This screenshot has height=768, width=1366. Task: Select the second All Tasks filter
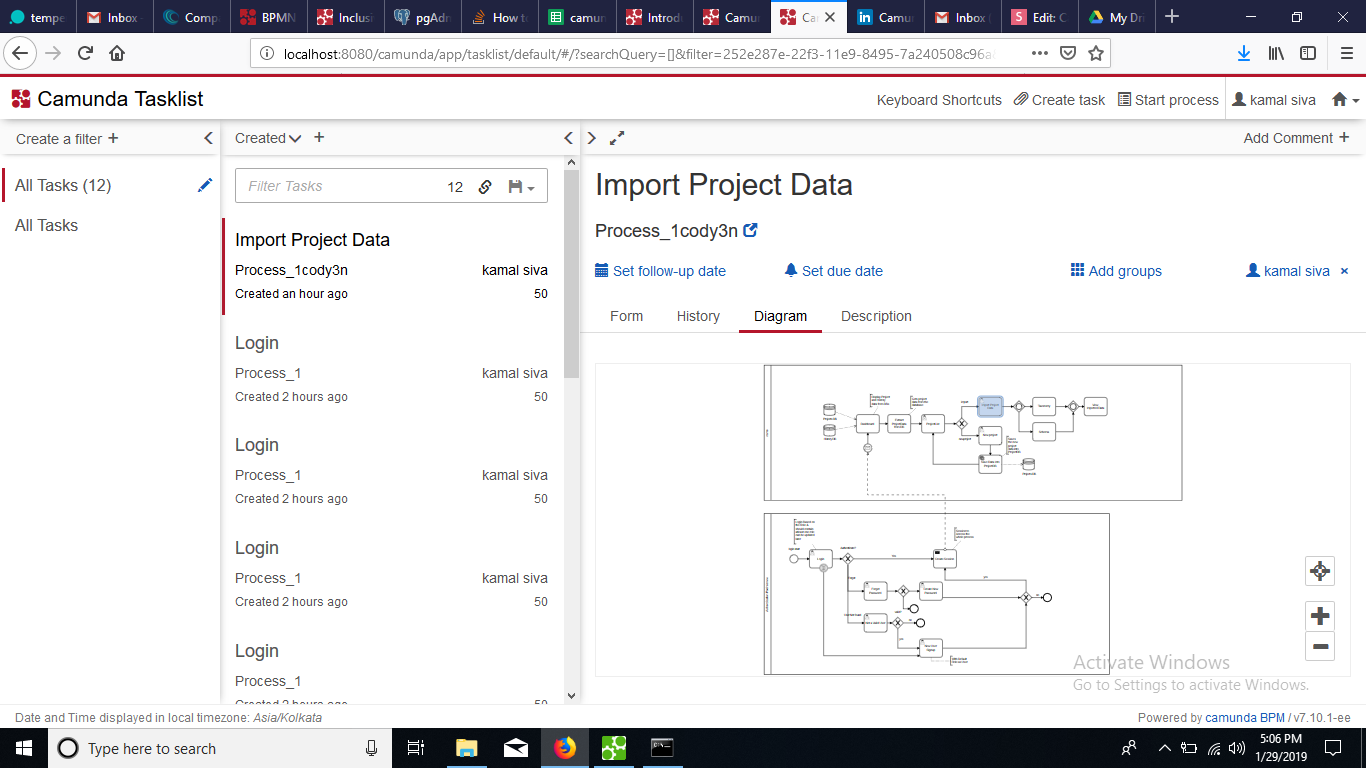click(x=46, y=225)
